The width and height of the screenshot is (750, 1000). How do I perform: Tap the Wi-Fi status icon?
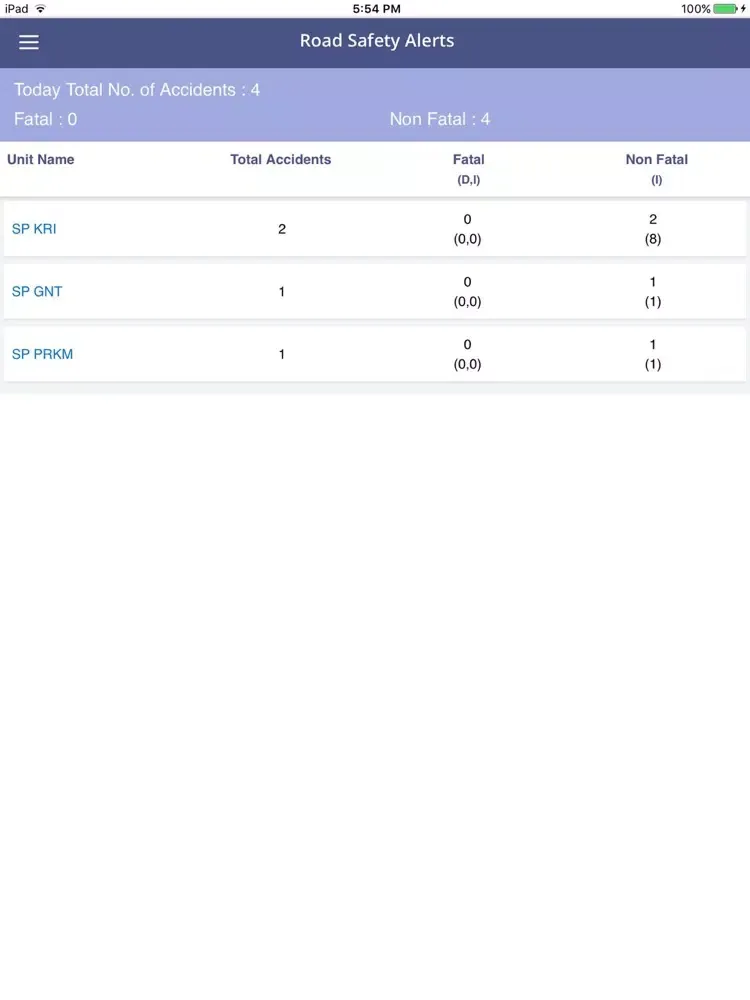click(x=41, y=9)
